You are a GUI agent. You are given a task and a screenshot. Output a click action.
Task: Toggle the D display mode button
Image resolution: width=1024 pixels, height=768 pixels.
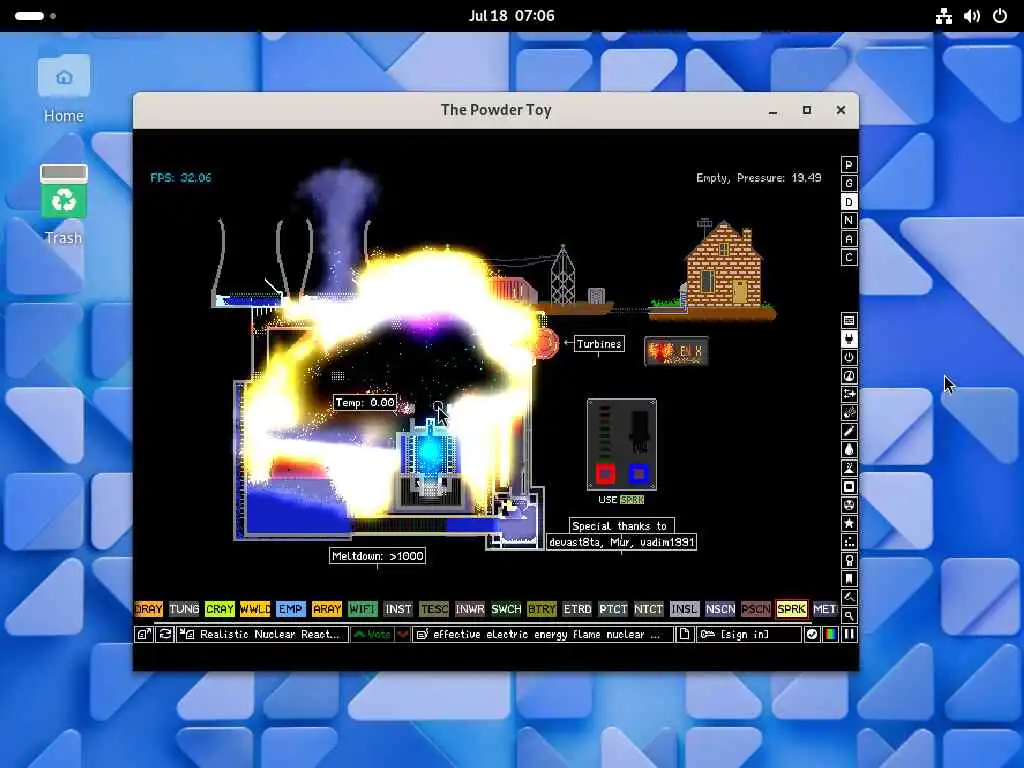tap(849, 202)
